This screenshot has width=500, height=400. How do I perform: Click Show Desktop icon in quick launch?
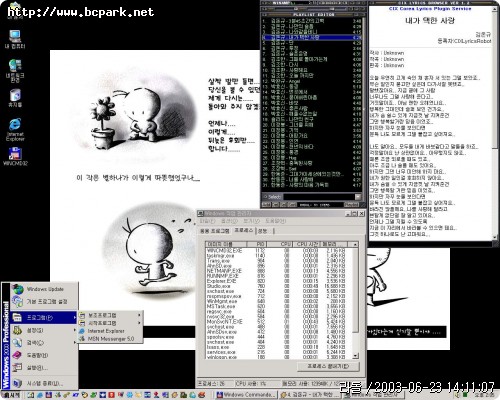click(x=31, y=395)
